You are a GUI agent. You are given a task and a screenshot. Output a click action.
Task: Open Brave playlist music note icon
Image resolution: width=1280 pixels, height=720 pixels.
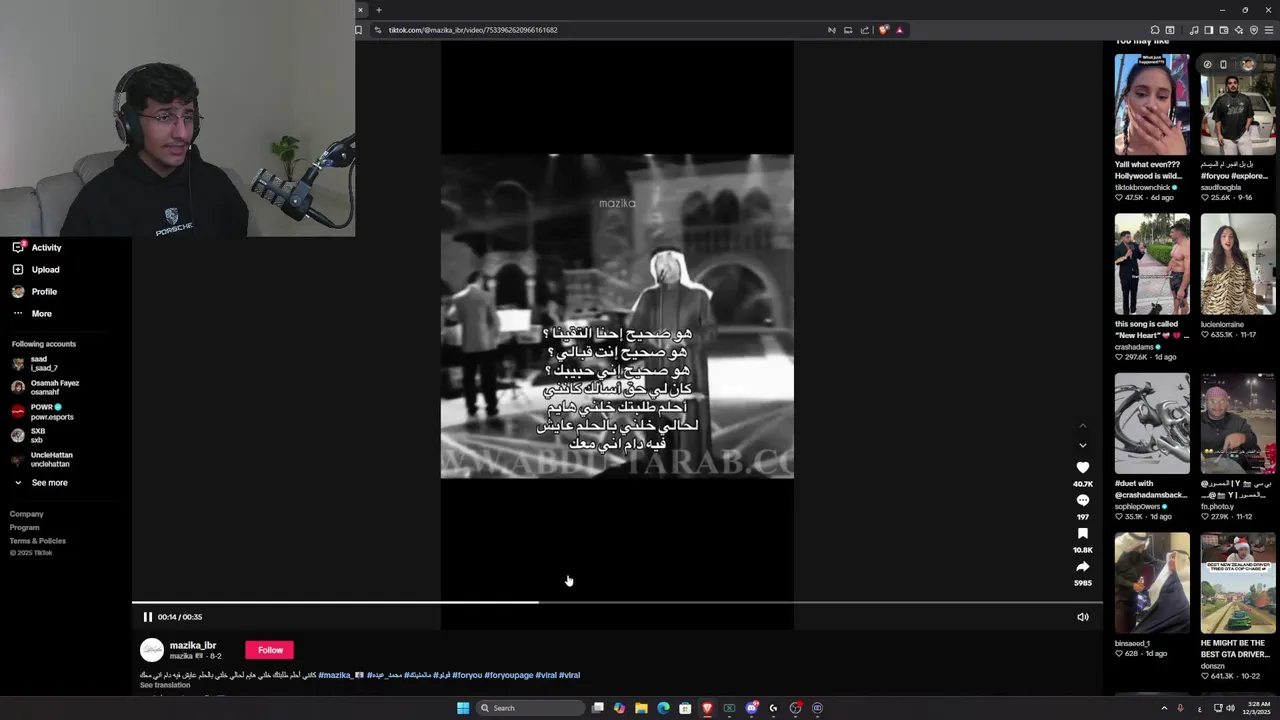[1194, 30]
